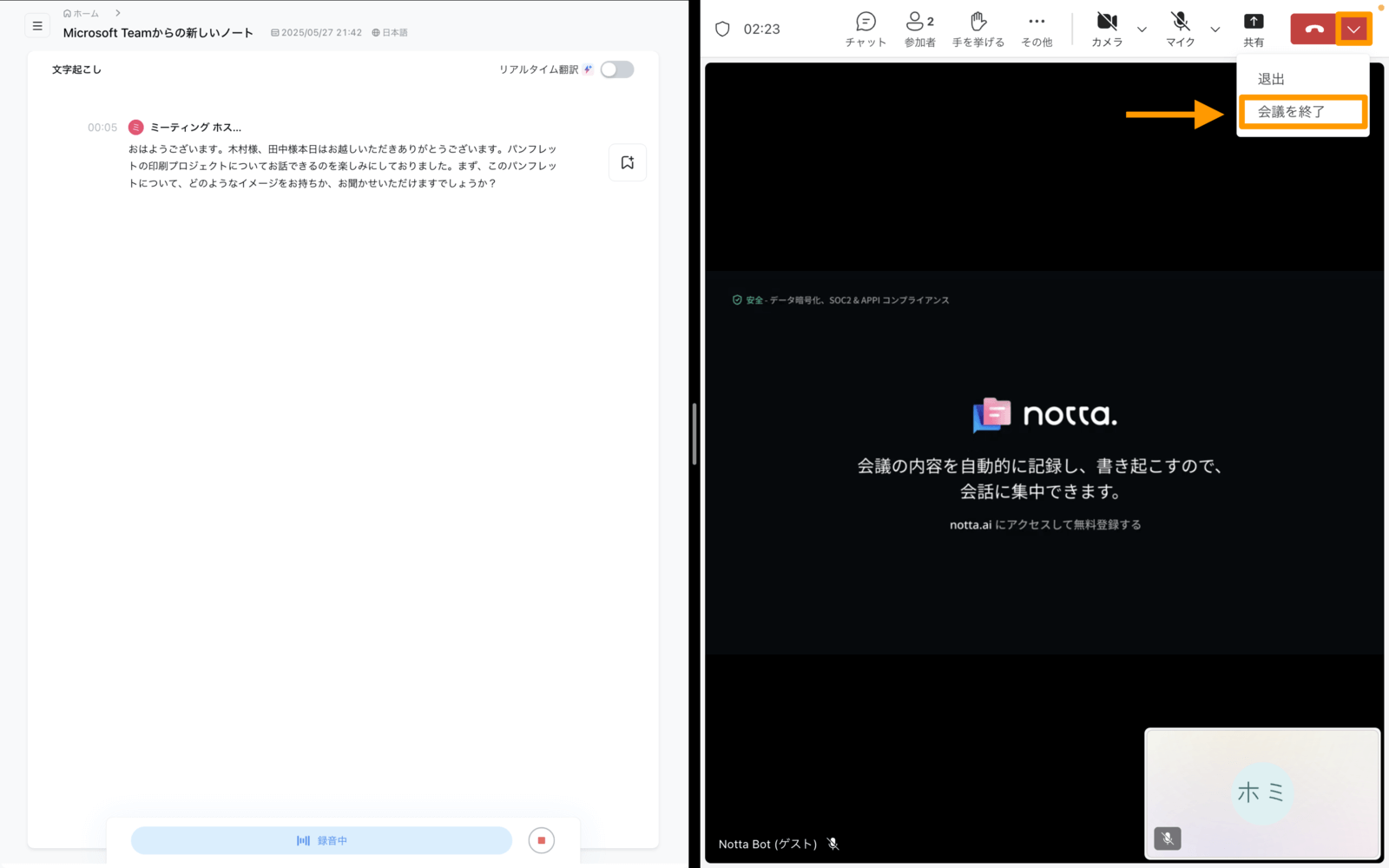The width and height of the screenshot is (1389, 868).
Task: Raise hand with 手を挙げる
Action: click(x=978, y=30)
